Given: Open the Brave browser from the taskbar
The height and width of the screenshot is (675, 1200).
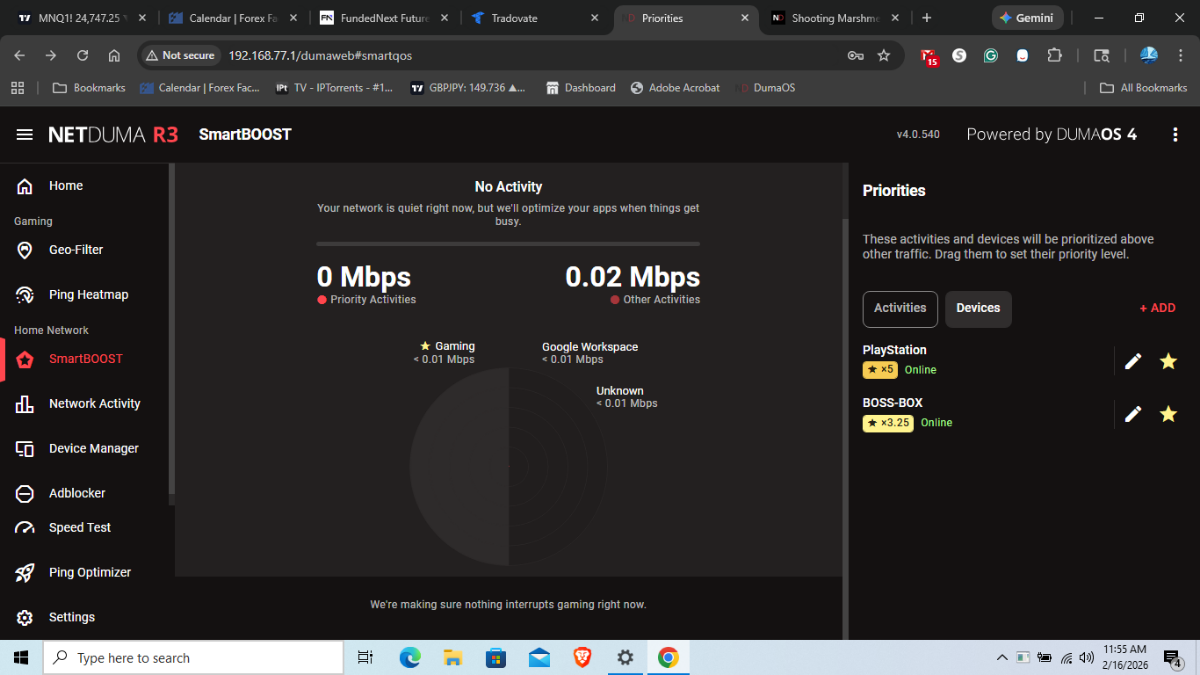Looking at the screenshot, I should (x=582, y=658).
